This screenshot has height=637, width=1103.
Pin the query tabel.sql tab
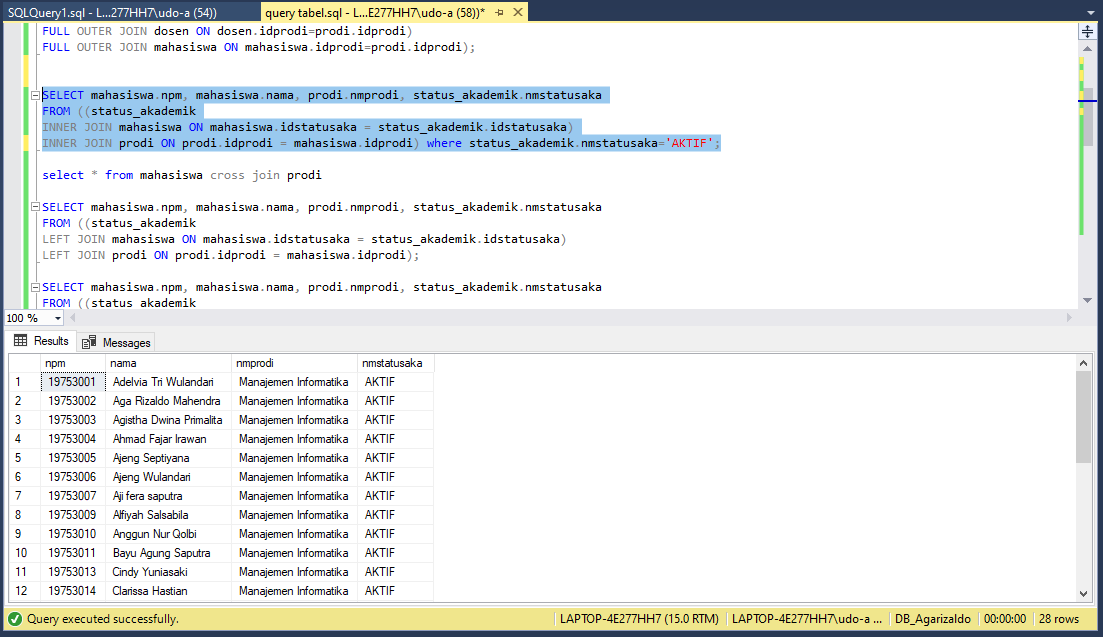click(500, 13)
